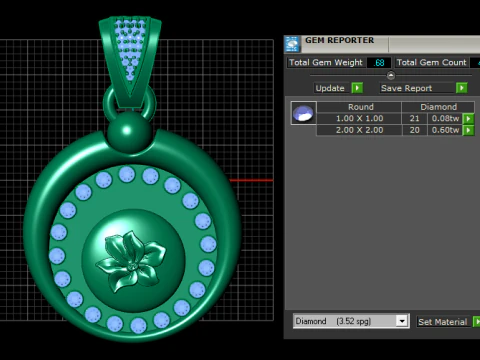Click the Total Gem Weight value field
The width and height of the screenshot is (480, 360).
[x=379, y=63]
